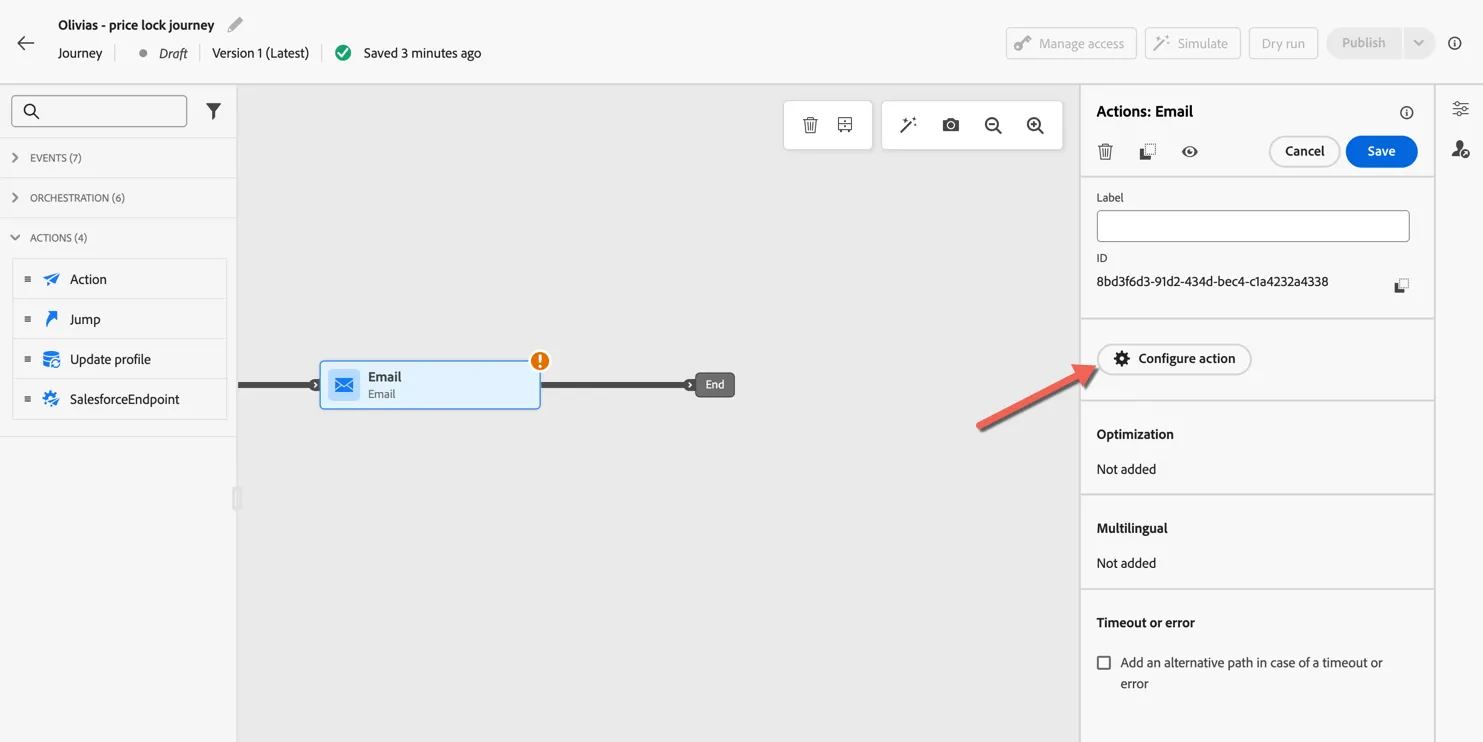1483x742 pixels.
Task: Copy the action ID to clipboard
Action: (x=1402, y=285)
